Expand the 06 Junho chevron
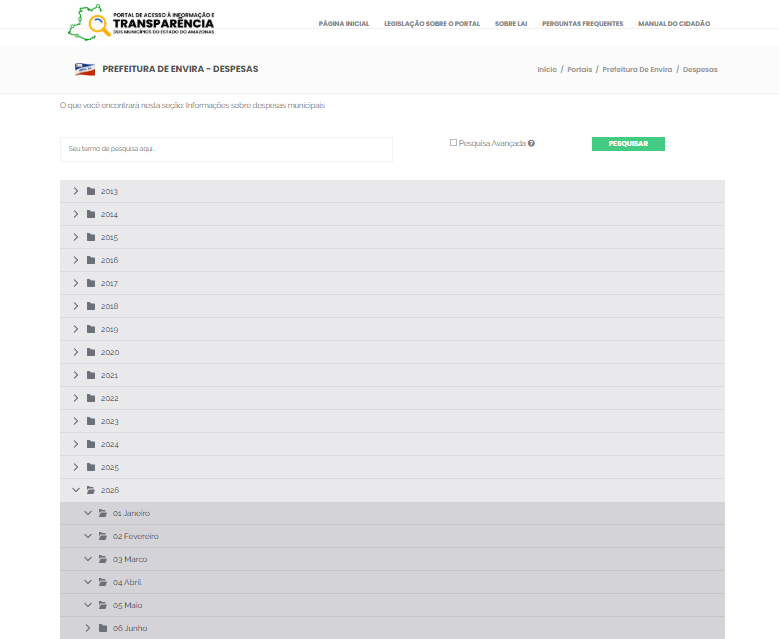Image resolution: width=779 pixels, height=639 pixels. 88,628
